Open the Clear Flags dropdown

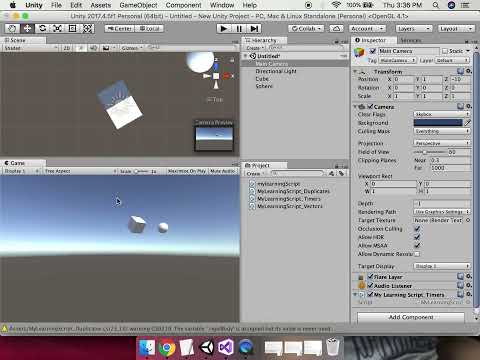click(442, 114)
